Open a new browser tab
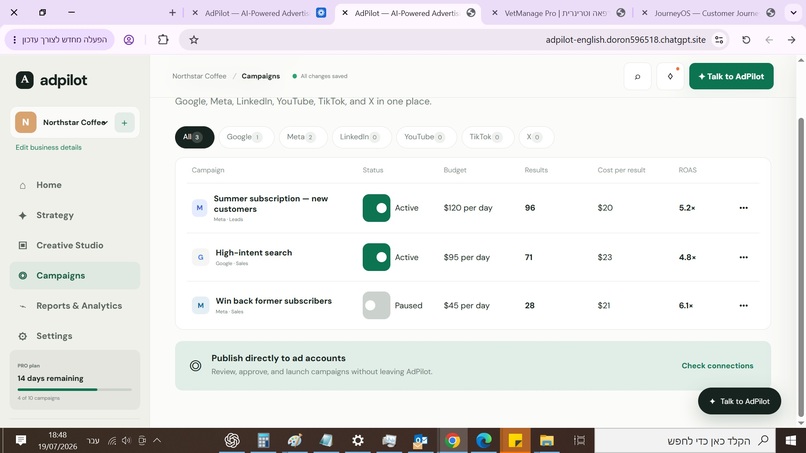 pyautogui.click(x=172, y=13)
